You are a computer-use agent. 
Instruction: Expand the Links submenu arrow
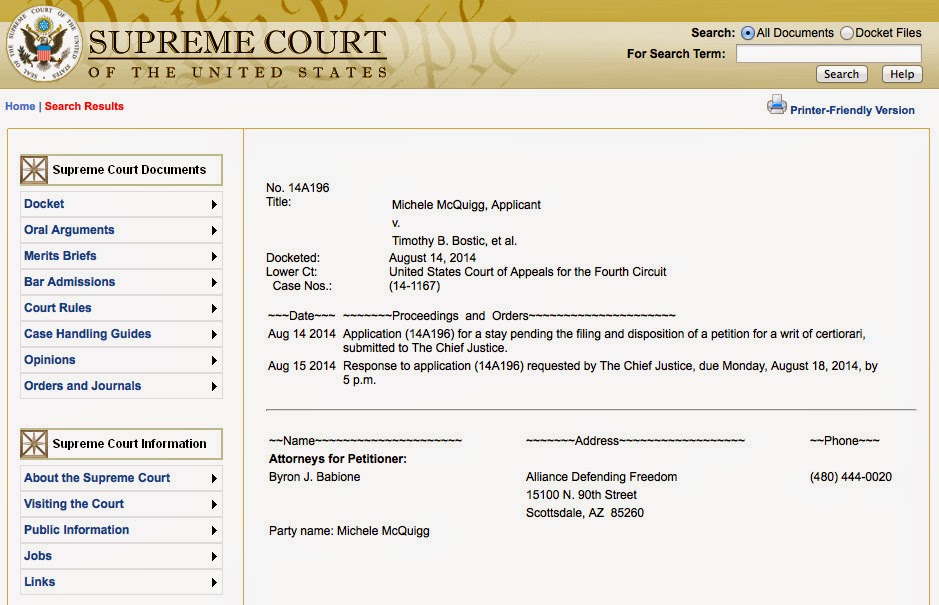(x=214, y=582)
